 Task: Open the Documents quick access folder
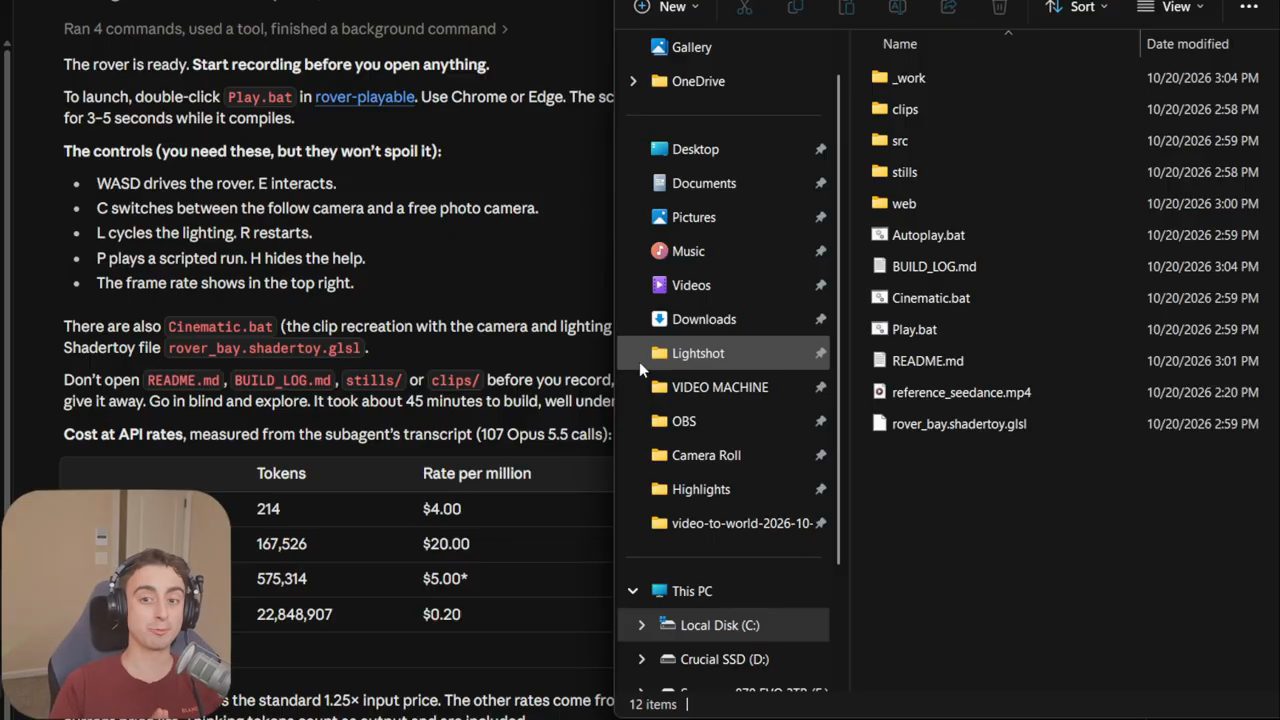click(704, 183)
